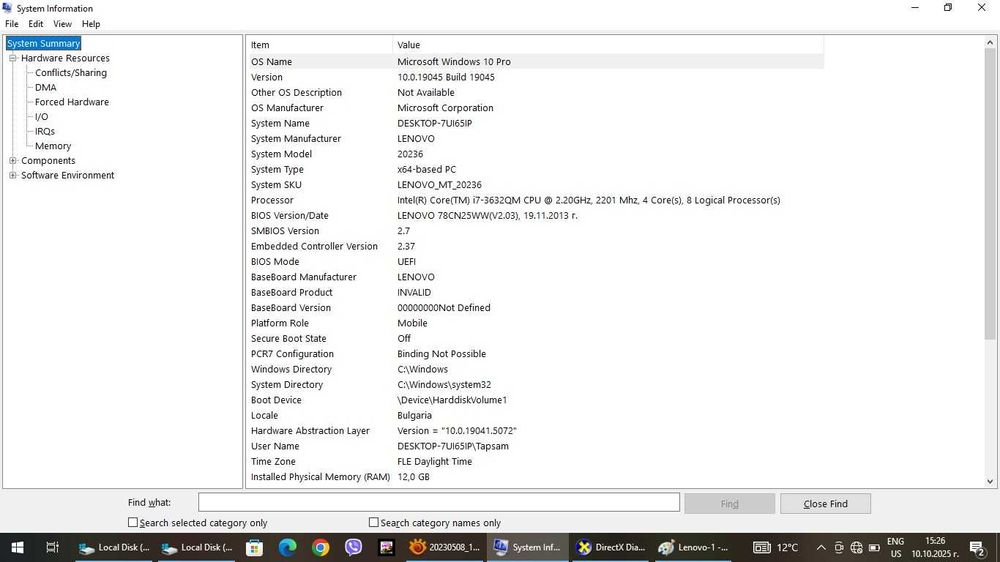This screenshot has height=562, width=1000.
Task: Select the Installed Physical Memory (RAM) row
Action: (535, 477)
